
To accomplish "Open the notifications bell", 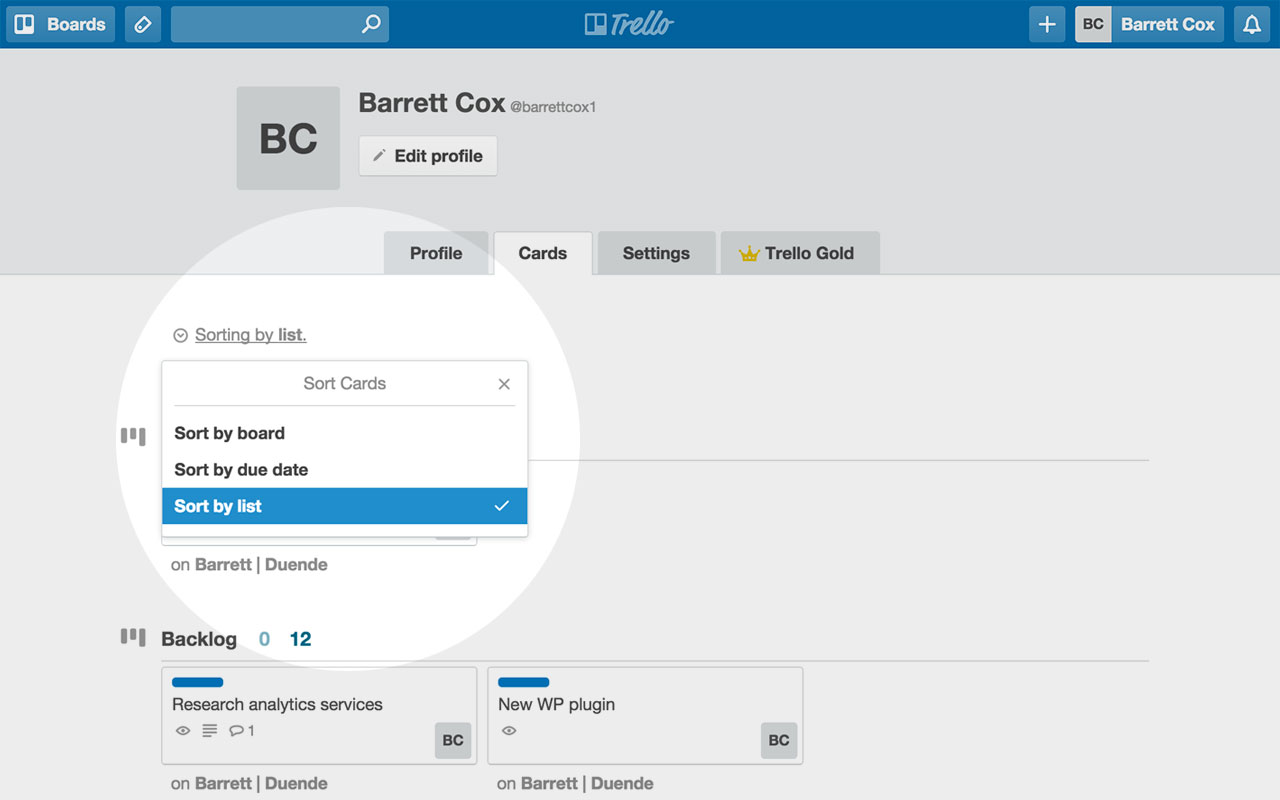I will [x=1252, y=24].
